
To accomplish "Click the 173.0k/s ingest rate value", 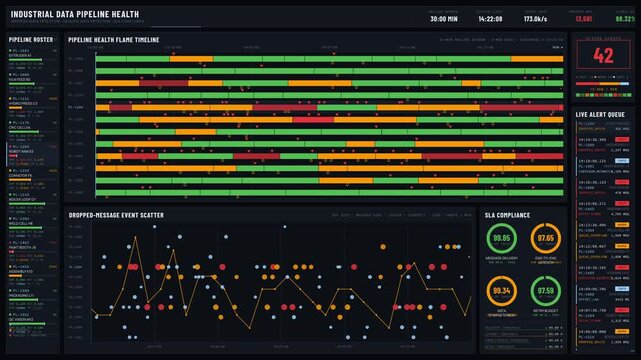I will [x=535, y=19].
